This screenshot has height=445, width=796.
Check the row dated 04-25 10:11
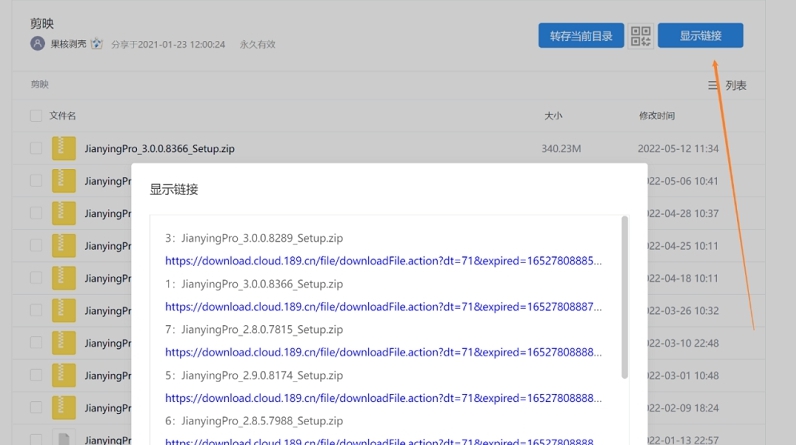click(36, 246)
